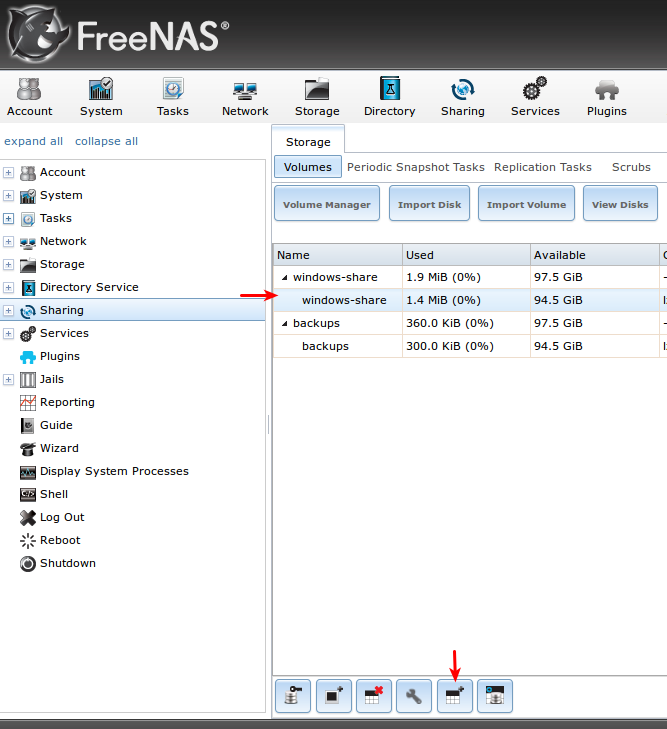Expand the Directory Service tree node
The height and width of the screenshot is (729, 667).
click(x=8, y=287)
